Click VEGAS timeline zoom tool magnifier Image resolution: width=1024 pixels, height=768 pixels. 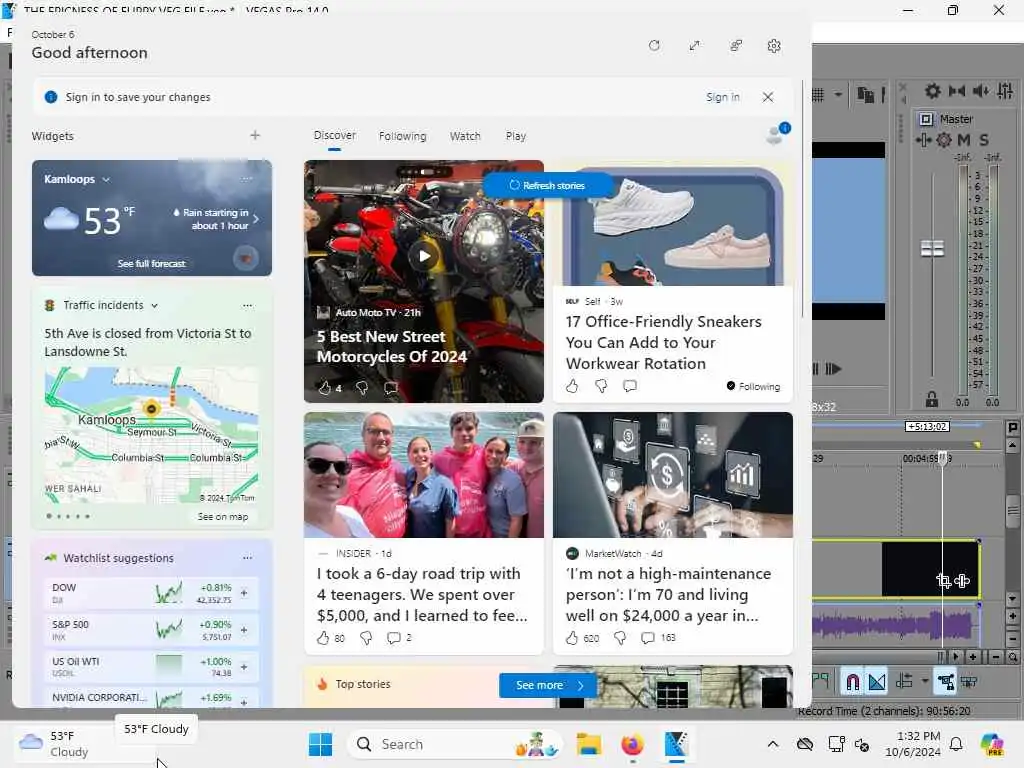coord(1012,657)
